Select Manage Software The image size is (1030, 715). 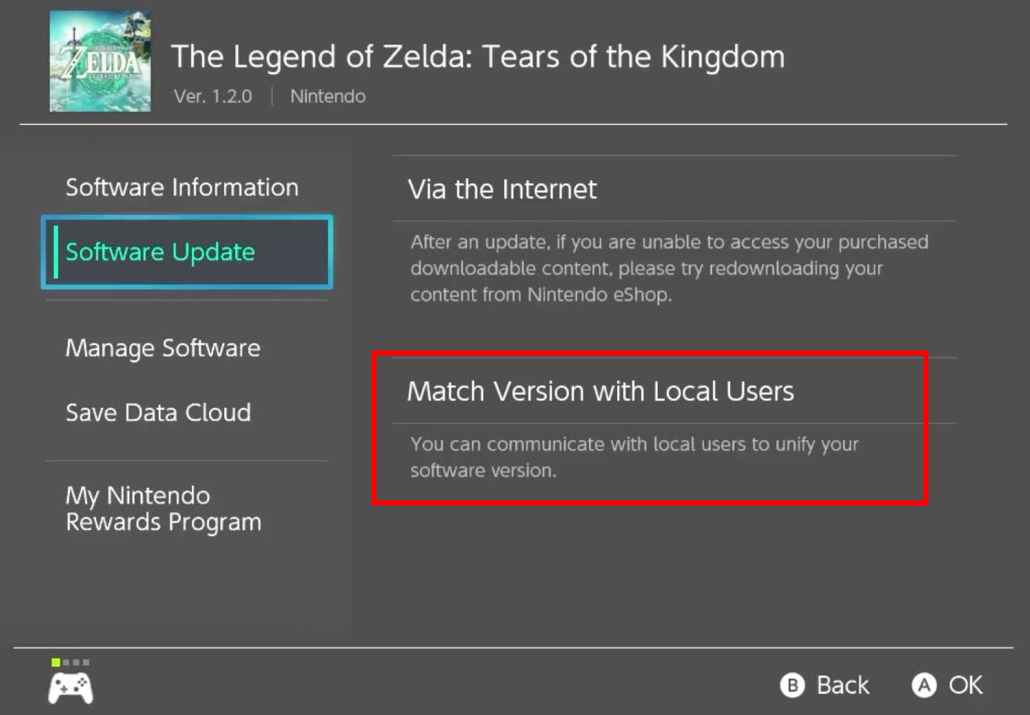(x=162, y=348)
